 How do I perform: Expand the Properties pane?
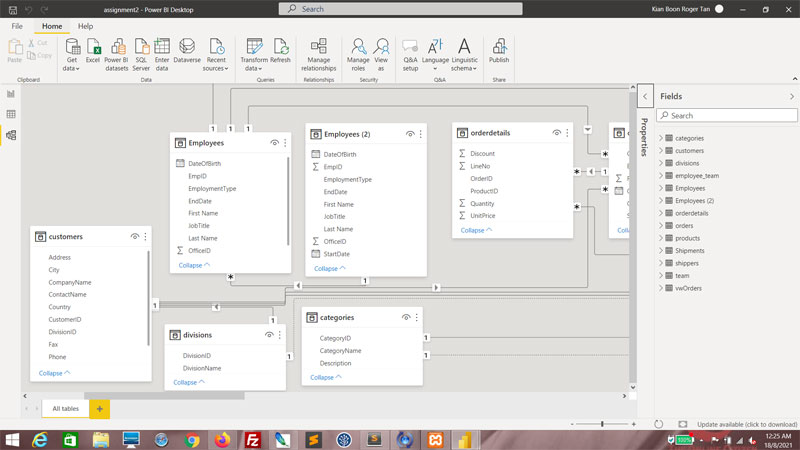point(645,96)
